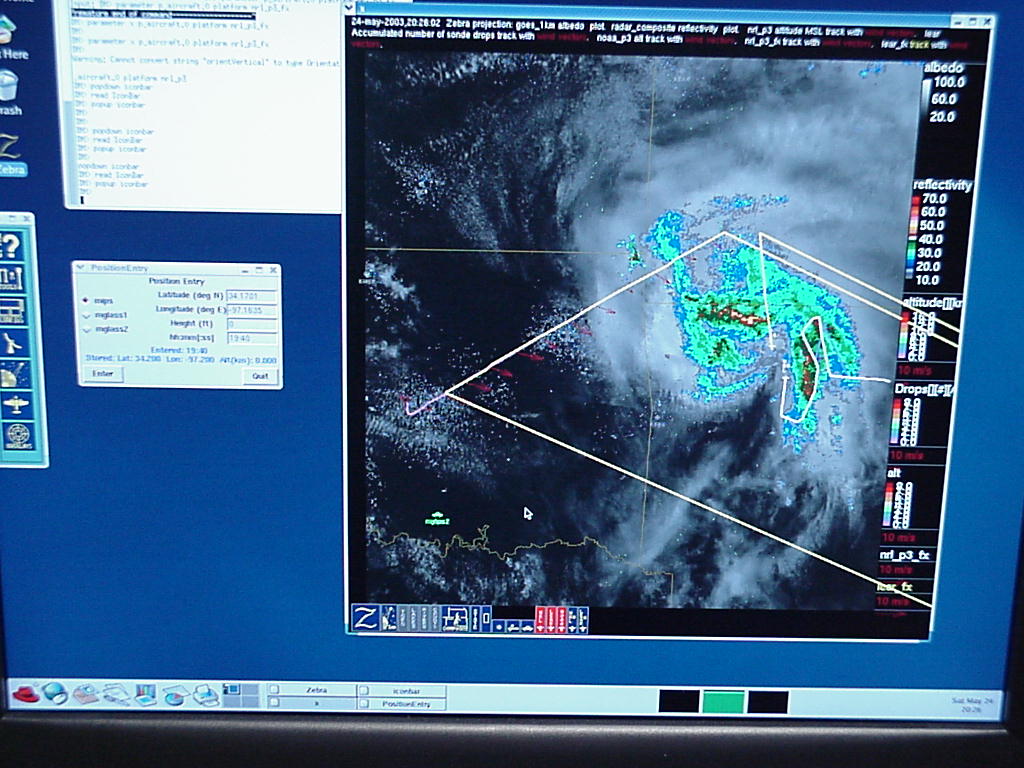This screenshot has height=768, width=1024.
Task: Open Red Hat main menu
Action: (25, 693)
